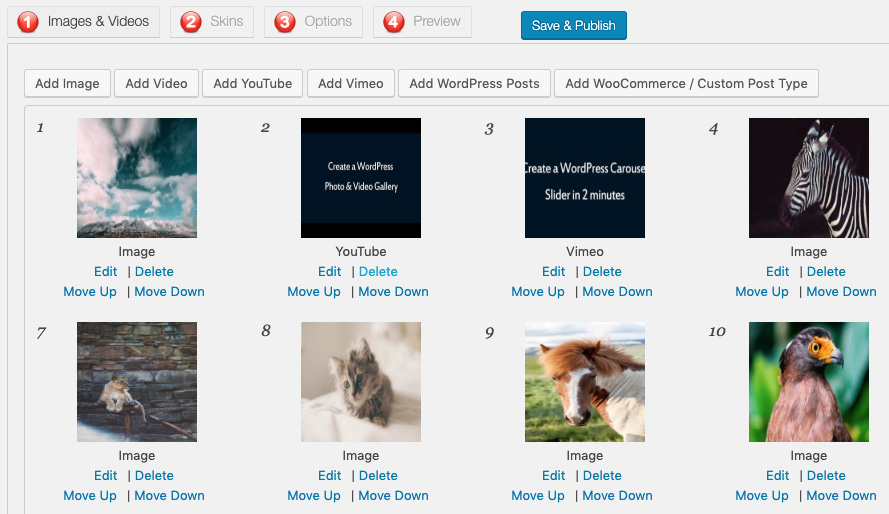Move Down item 10 bird image

tap(841, 495)
